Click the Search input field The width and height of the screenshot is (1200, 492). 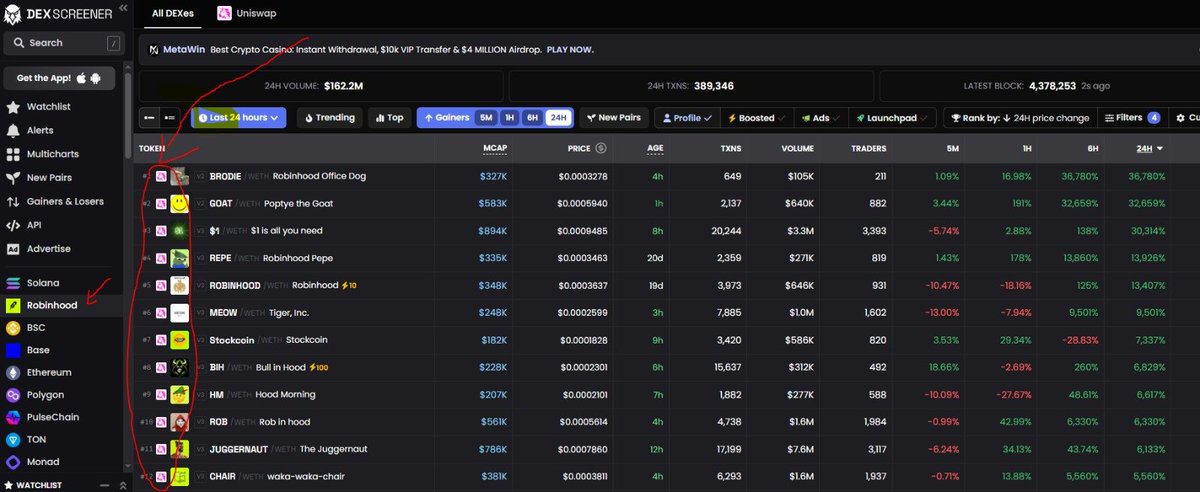63,43
